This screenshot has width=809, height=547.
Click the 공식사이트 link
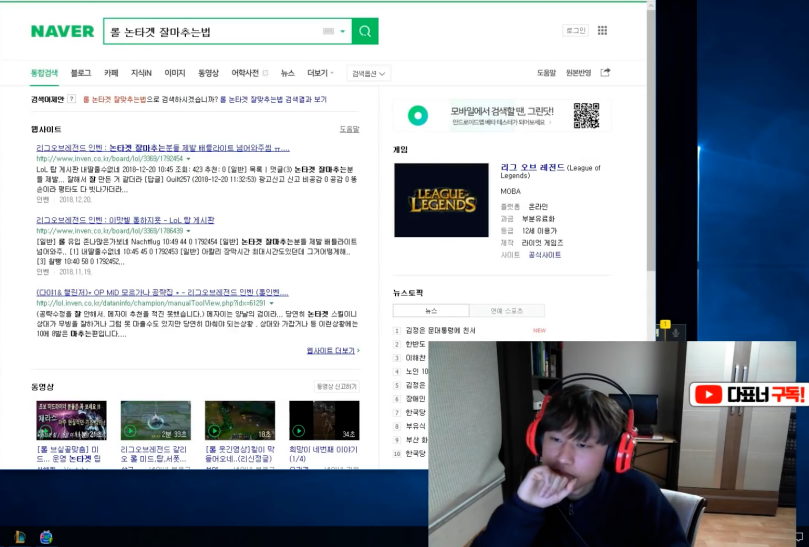point(544,255)
